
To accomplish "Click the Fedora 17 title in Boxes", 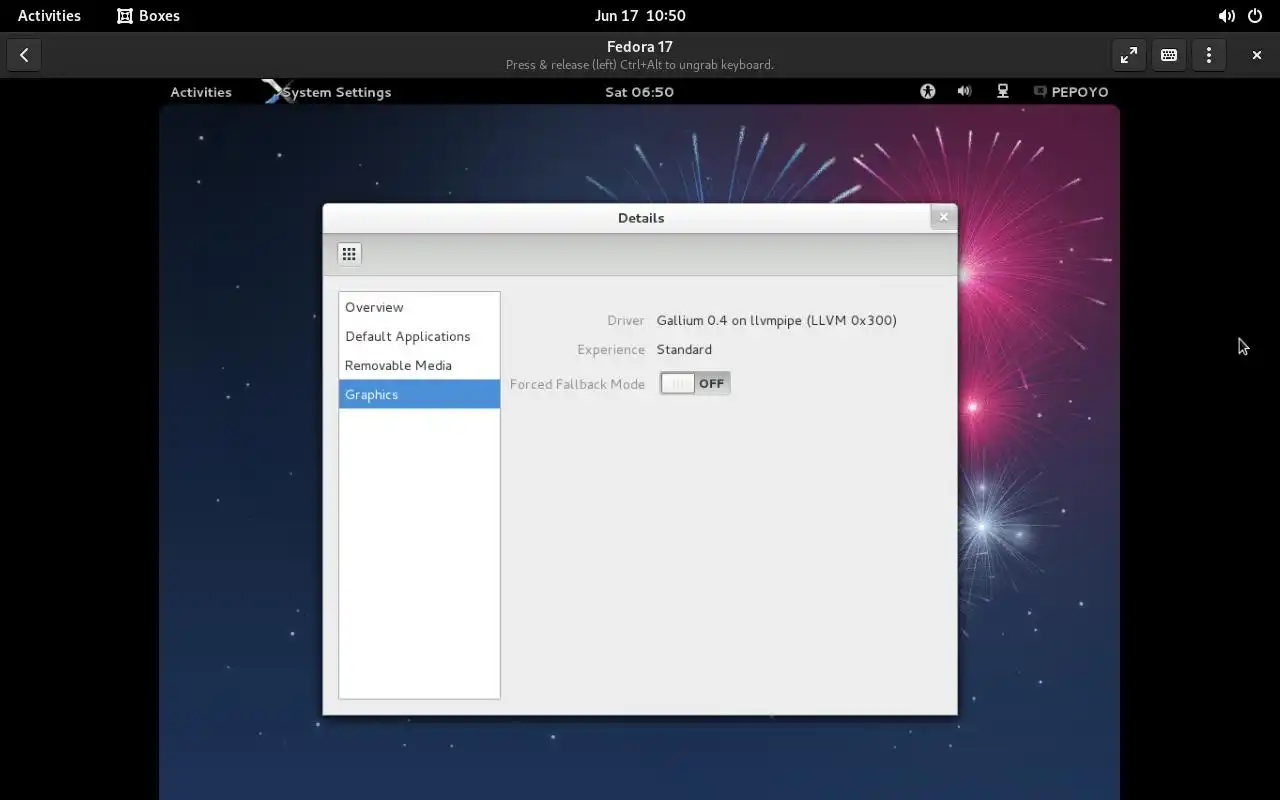I will pyautogui.click(x=640, y=46).
